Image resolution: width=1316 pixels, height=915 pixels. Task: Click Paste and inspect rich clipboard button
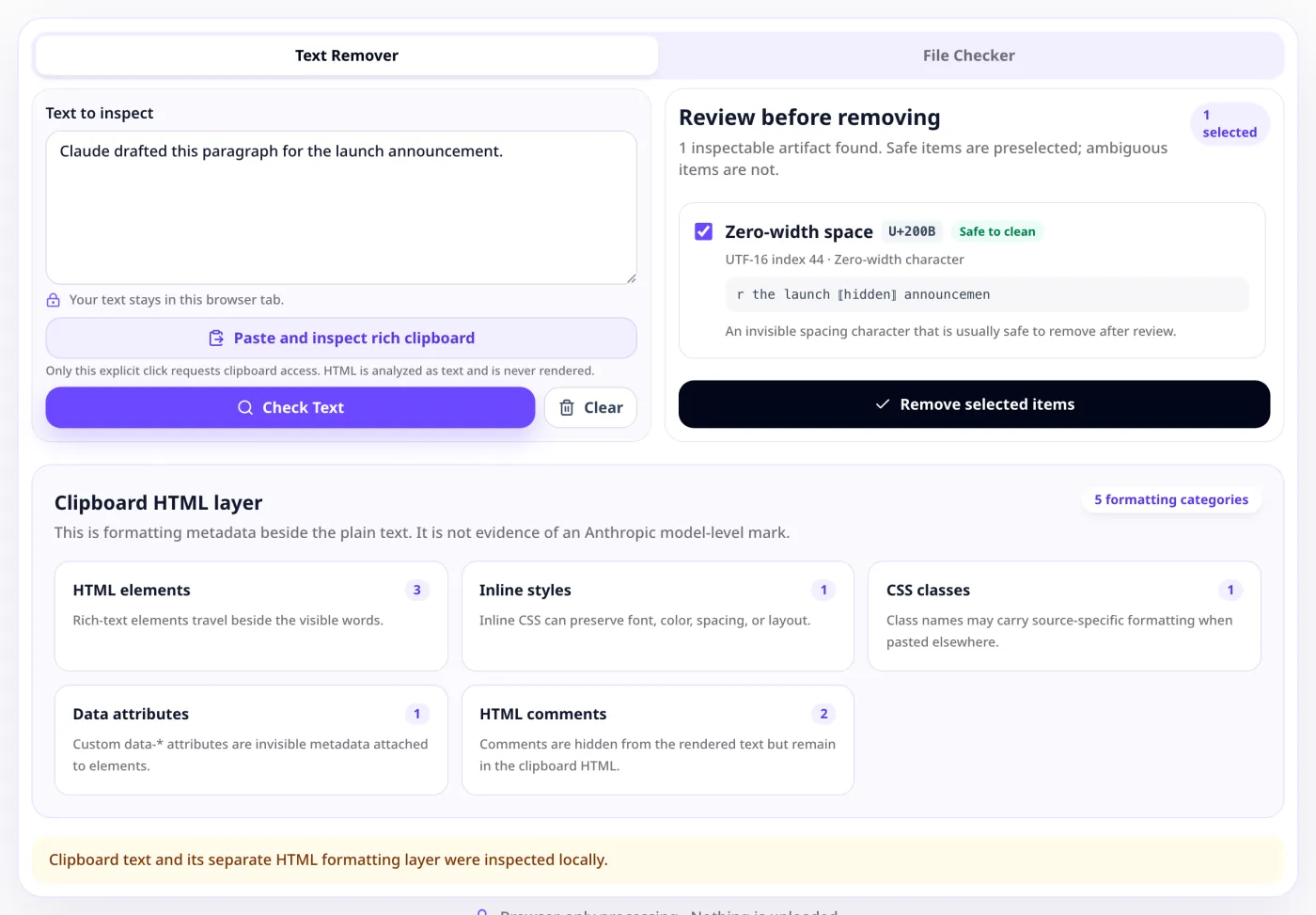341,338
